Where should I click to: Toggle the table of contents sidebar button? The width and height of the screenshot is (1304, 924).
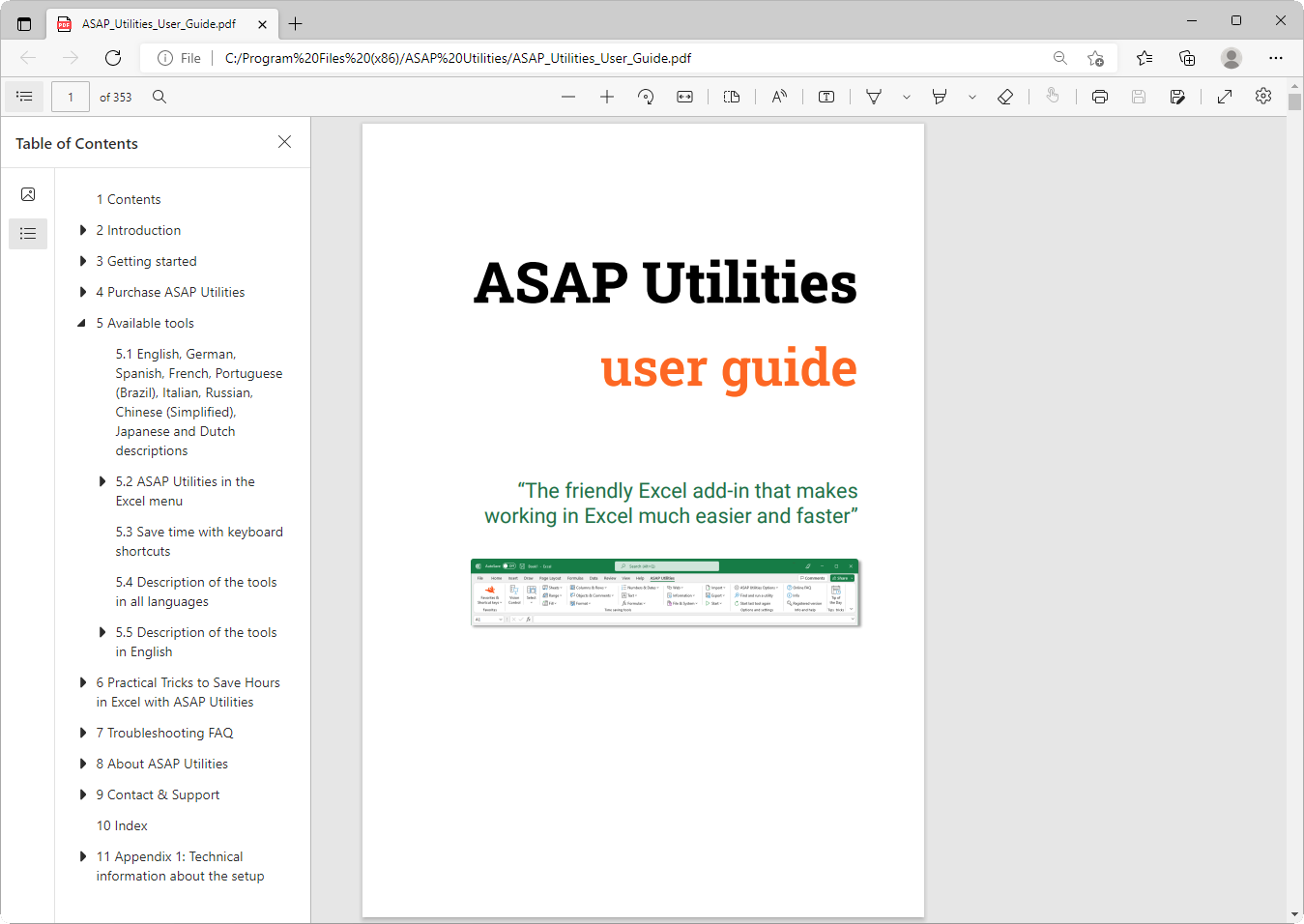pyautogui.click(x=24, y=97)
